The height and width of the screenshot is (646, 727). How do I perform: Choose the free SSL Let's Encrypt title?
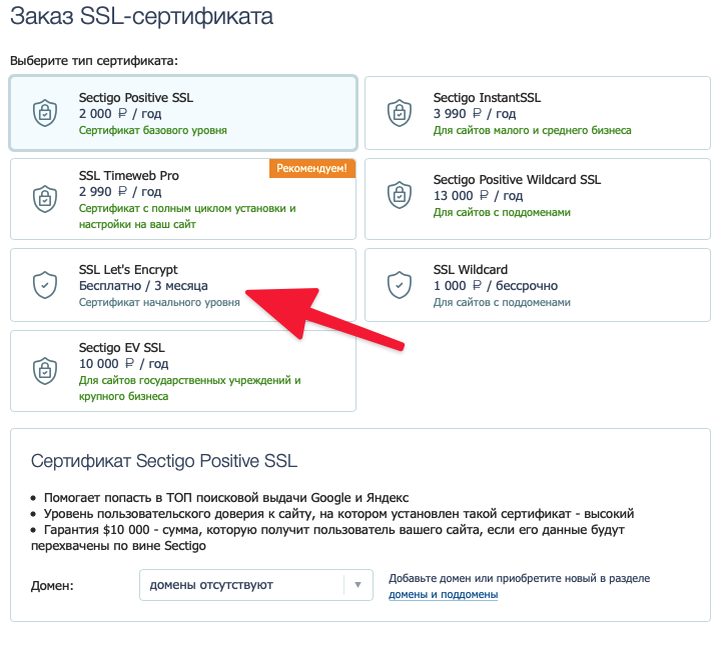pos(128,270)
